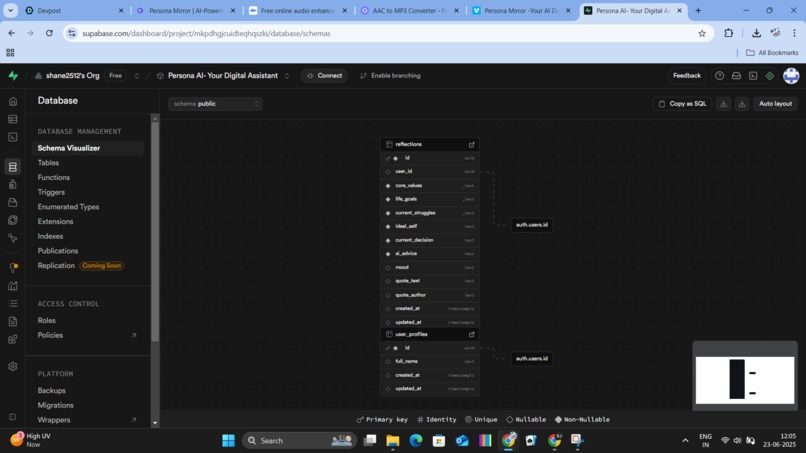Click the Auto layout button
Image resolution: width=806 pixels, height=453 pixels.
[x=775, y=104]
